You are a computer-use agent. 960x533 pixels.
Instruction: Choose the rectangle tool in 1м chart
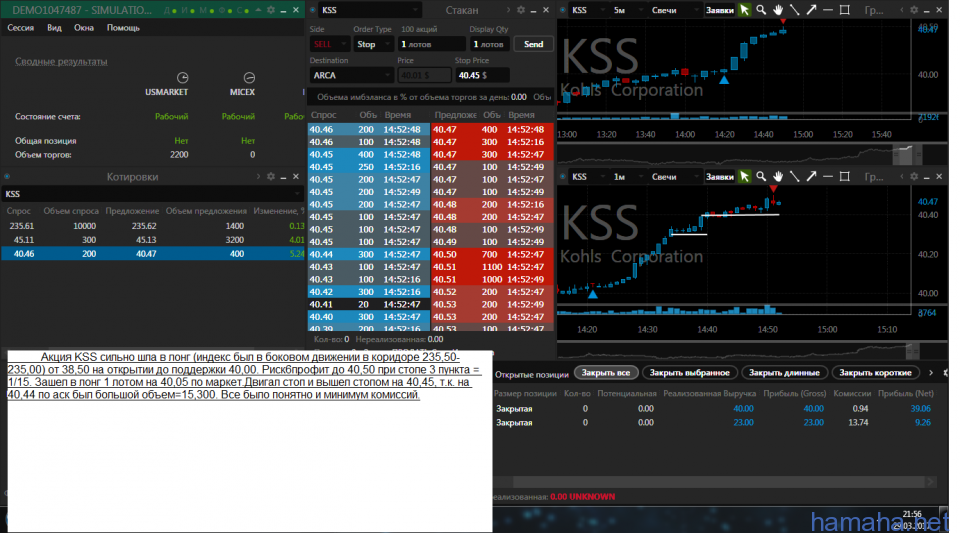[x=844, y=176]
